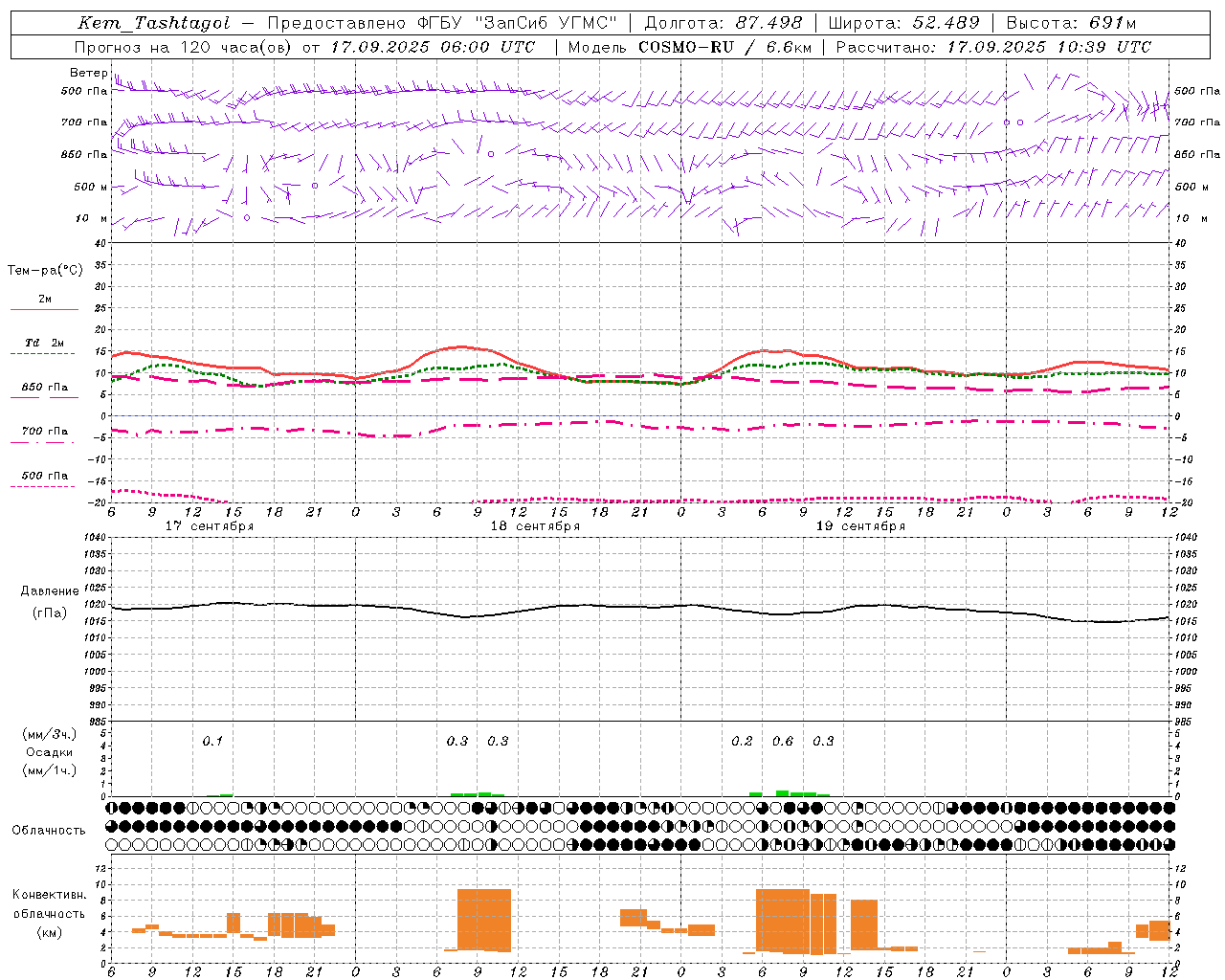Click the "700 гПа" temperature legend entry
The height and width of the screenshot is (980, 1225).
pos(45,431)
